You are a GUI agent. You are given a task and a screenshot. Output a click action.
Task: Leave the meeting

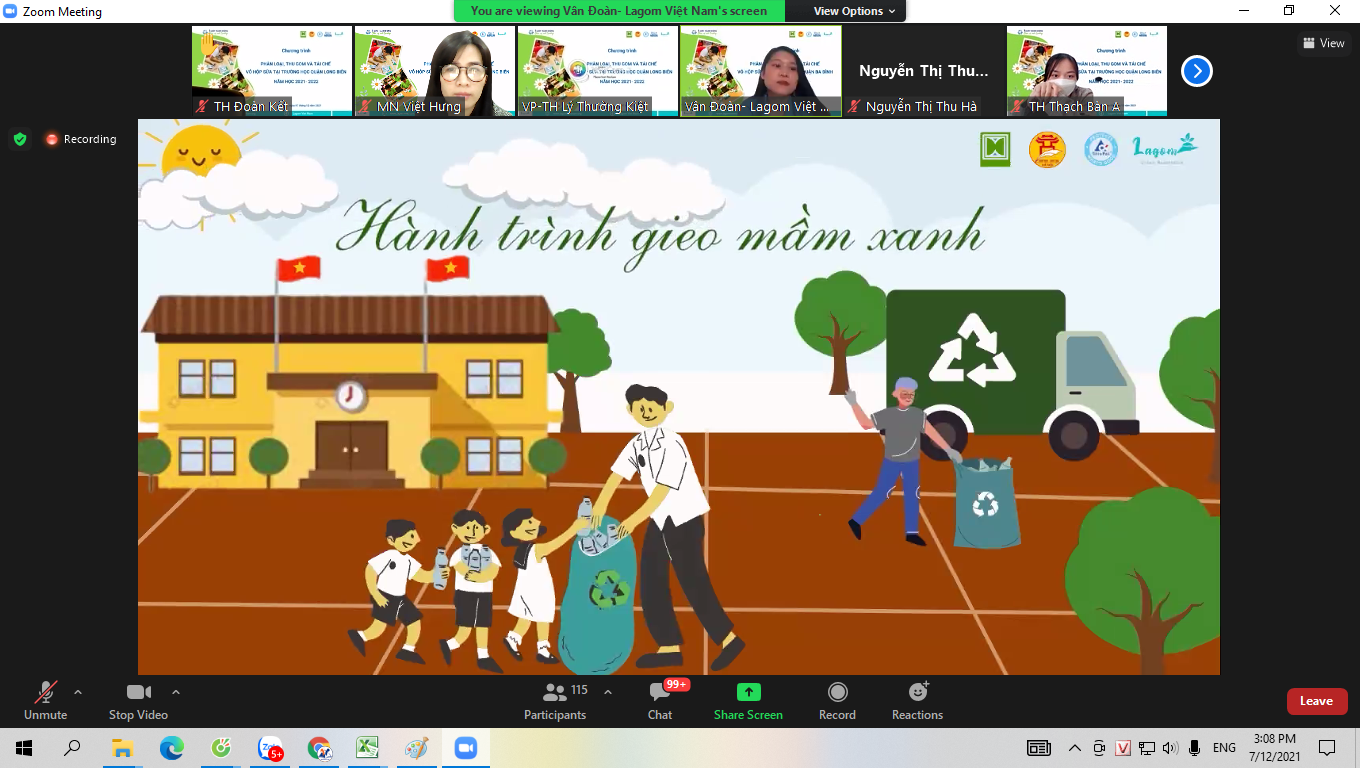pyautogui.click(x=1316, y=701)
